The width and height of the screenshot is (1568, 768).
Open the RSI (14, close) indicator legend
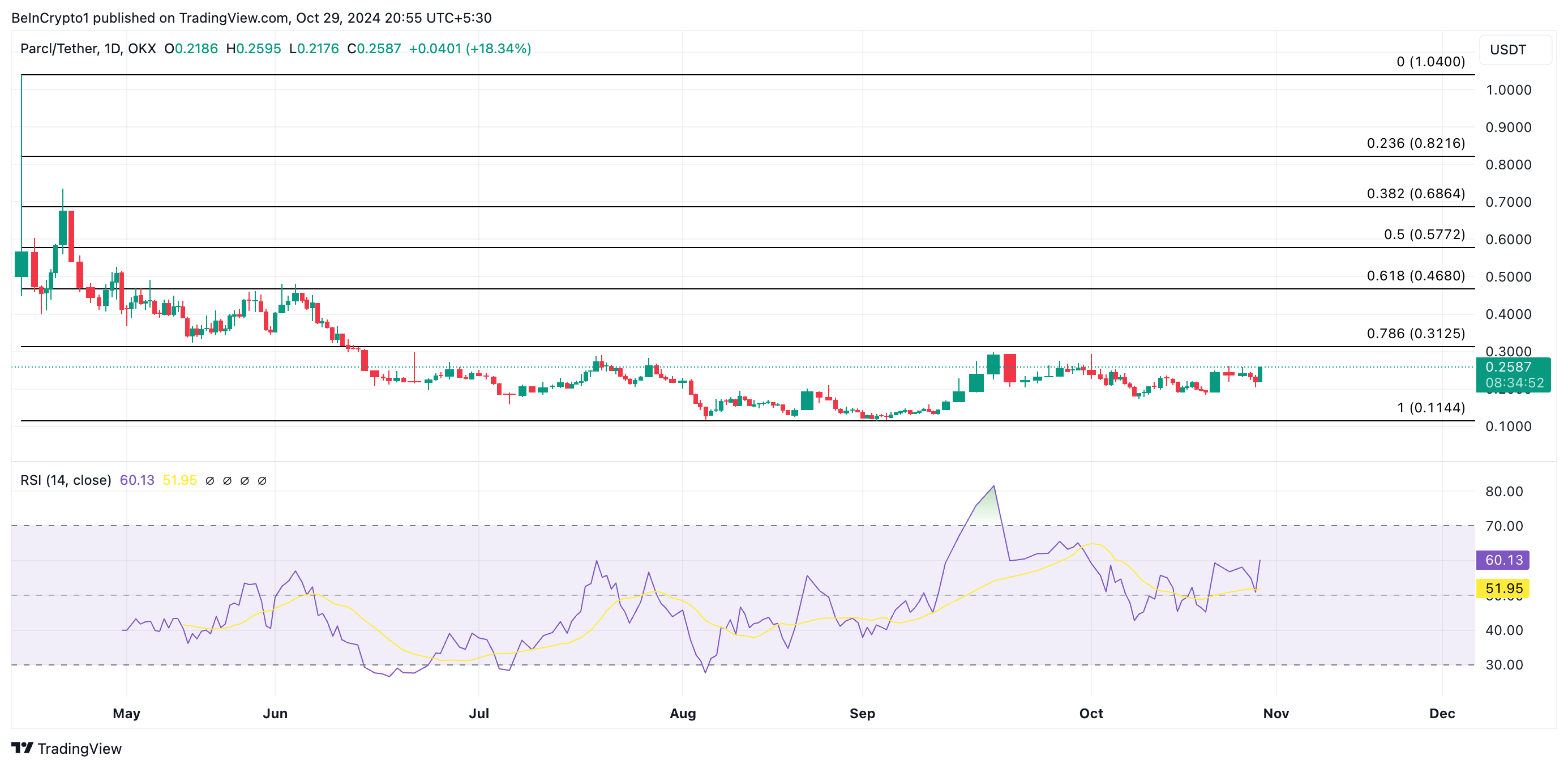[66, 480]
